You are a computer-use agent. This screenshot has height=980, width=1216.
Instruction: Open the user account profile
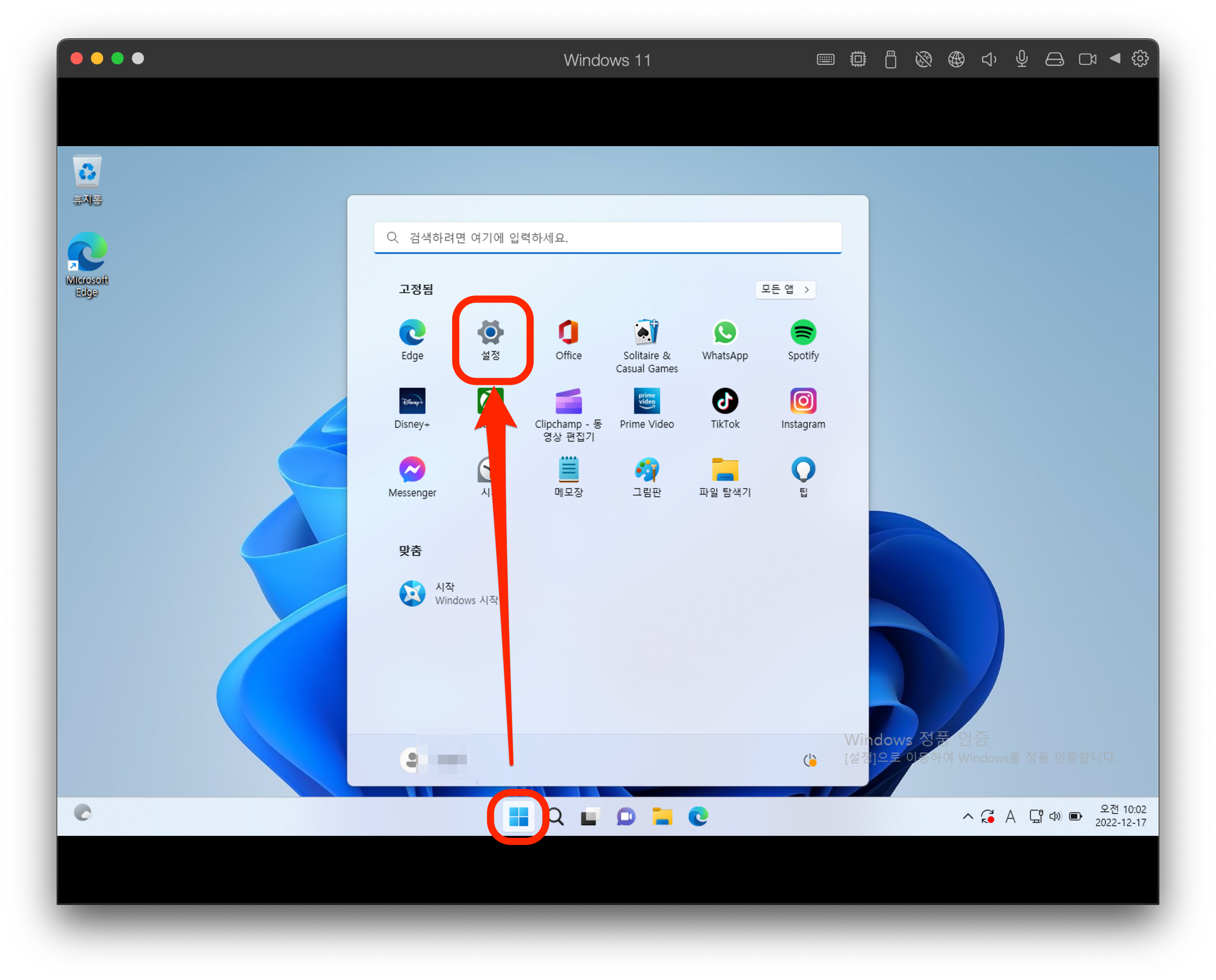[x=434, y=759]
